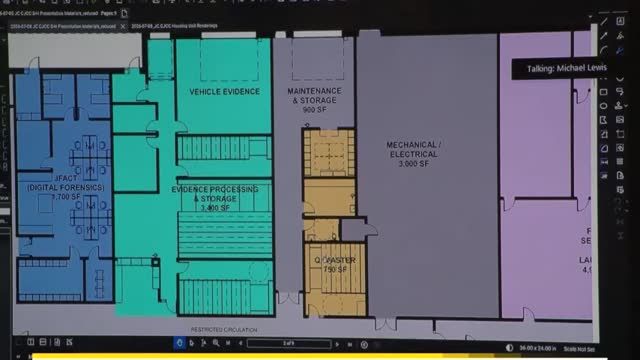Select the Line markup tool
Image resolution: width=640 pixels, height=360 pixels.
(604, 22)
